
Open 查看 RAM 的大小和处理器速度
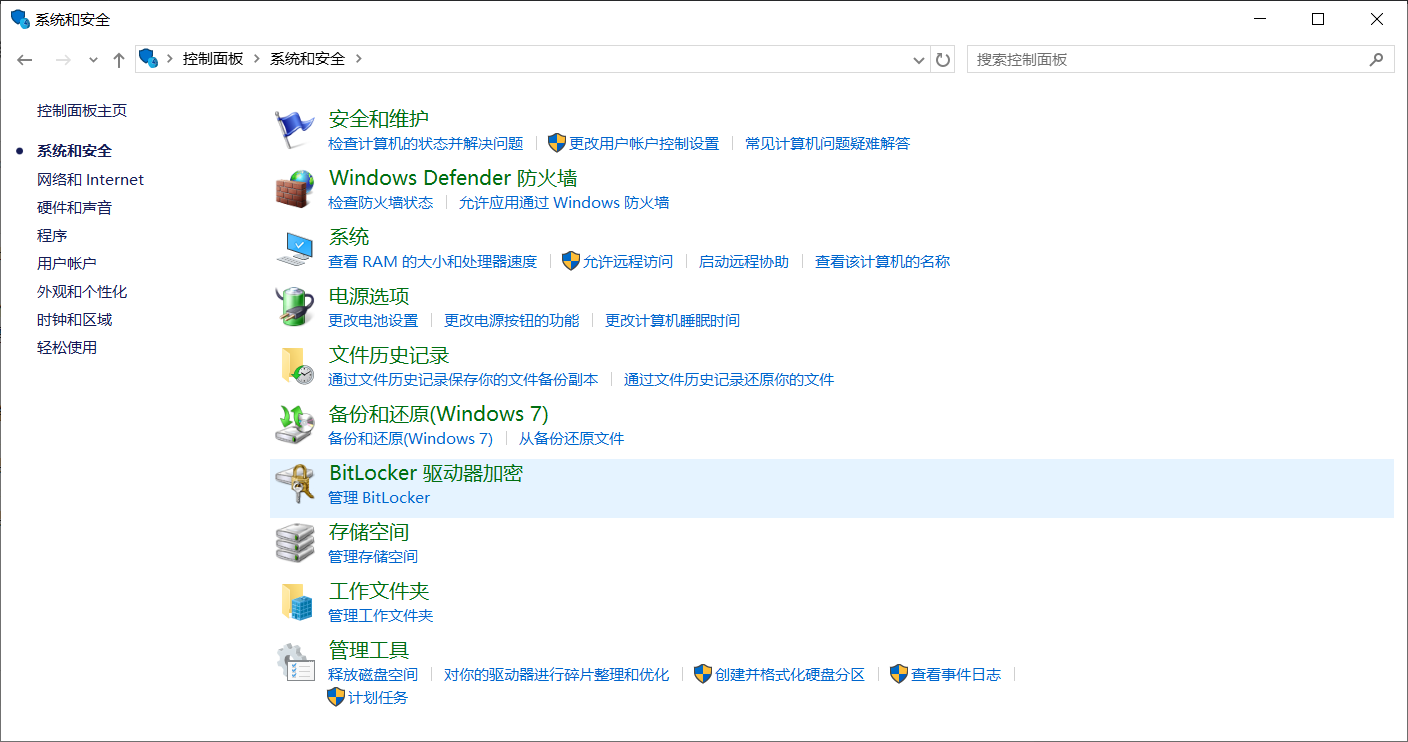433,261
